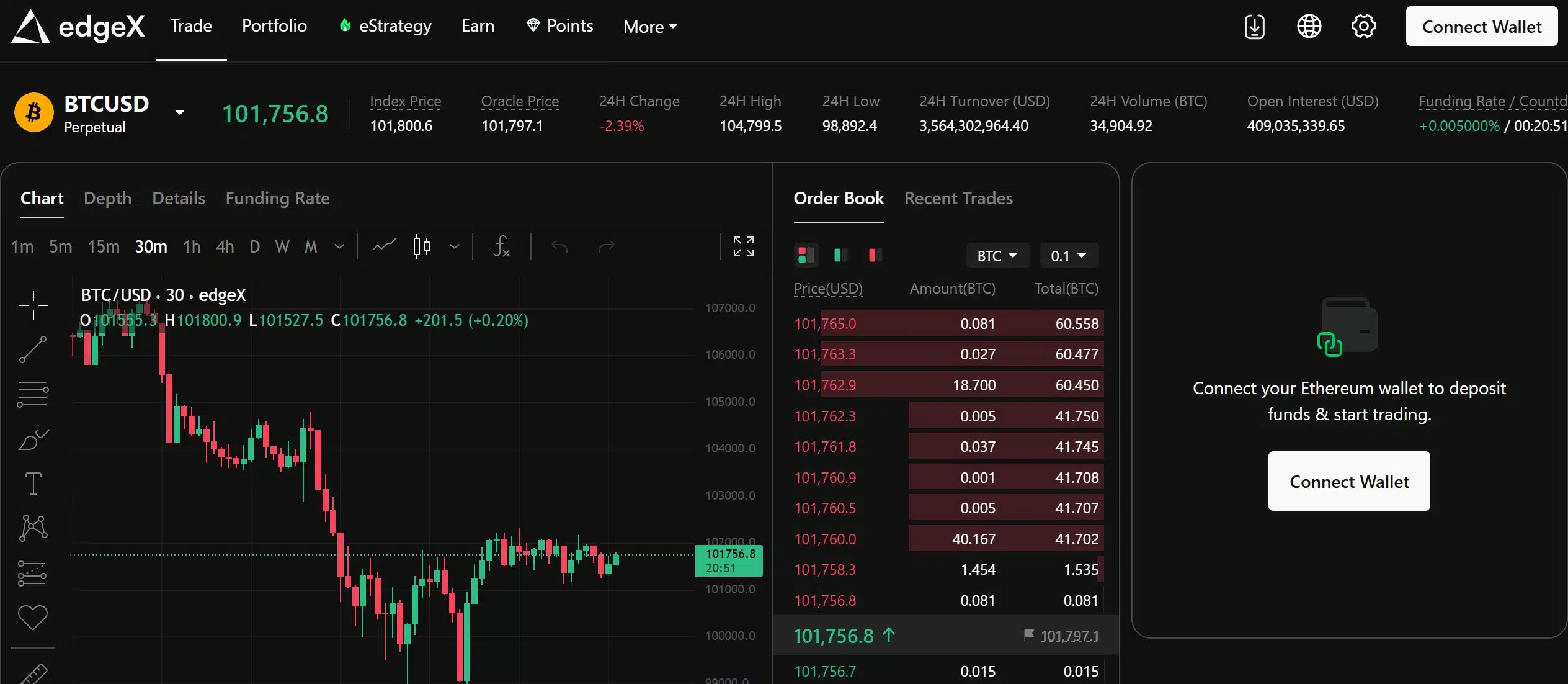Show only bids in the order book
1568x684 pixels.
[x=839, y=254]
